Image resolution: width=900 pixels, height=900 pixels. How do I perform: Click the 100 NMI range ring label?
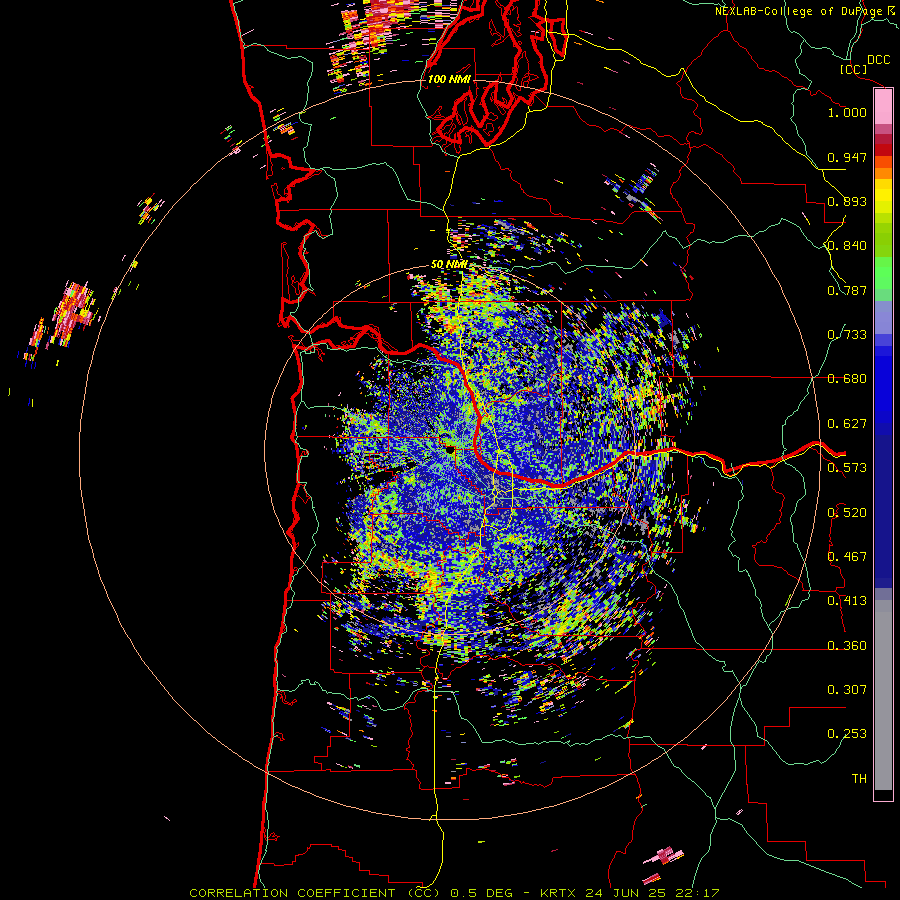click(449, 79)
